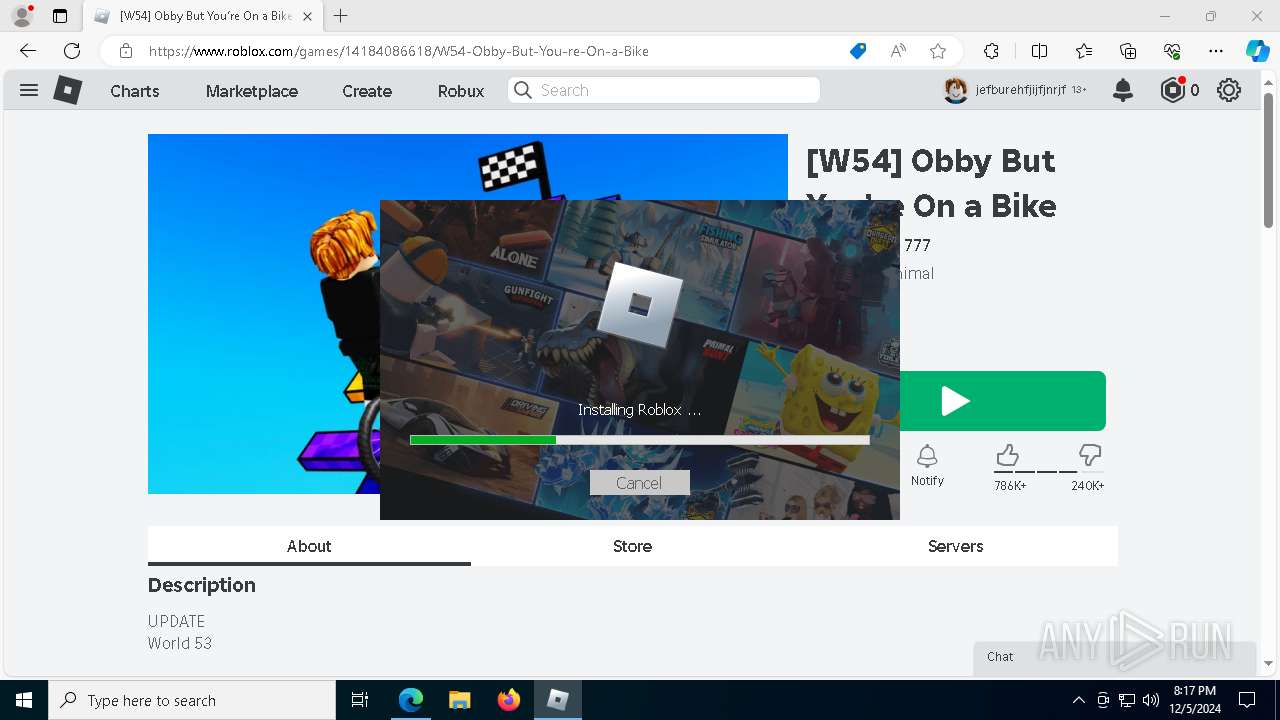View site information via lock icon
This screenshot has height=720, width=1280.
coord(126,51)
